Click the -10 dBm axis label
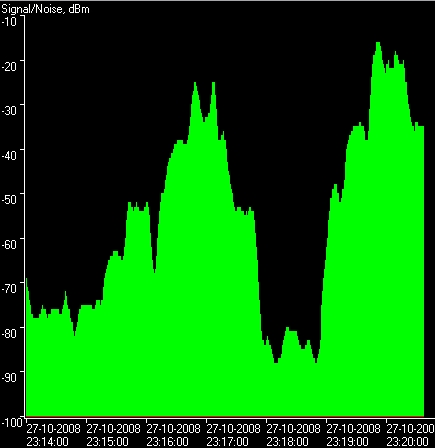The height and width of the screenshot is (448, 435). (9, 21)
